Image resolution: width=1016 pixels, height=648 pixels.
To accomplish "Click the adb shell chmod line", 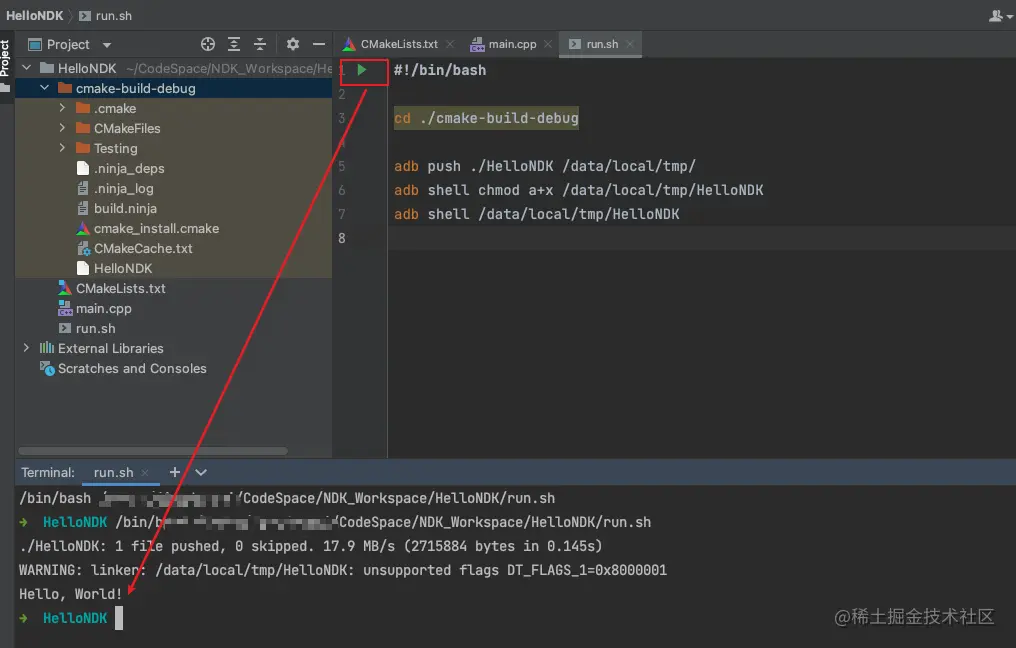I will pyautogui.click(x=579, y=190).
